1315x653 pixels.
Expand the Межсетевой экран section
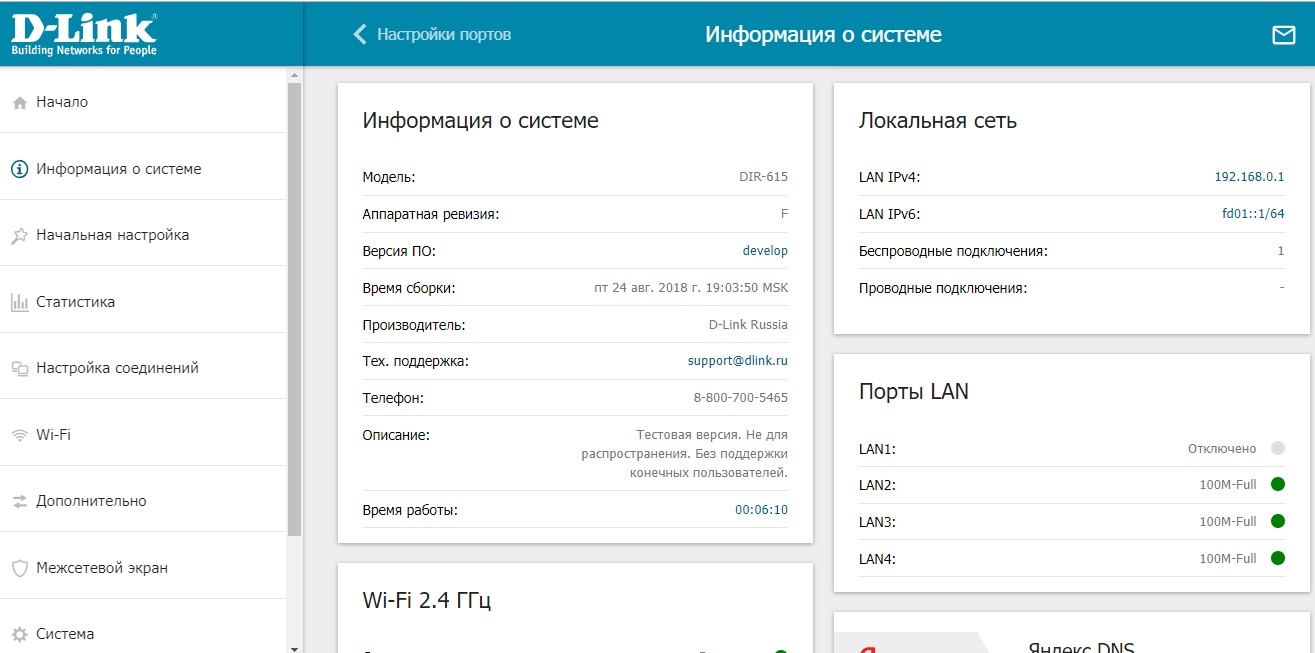(x=143, y=568)
